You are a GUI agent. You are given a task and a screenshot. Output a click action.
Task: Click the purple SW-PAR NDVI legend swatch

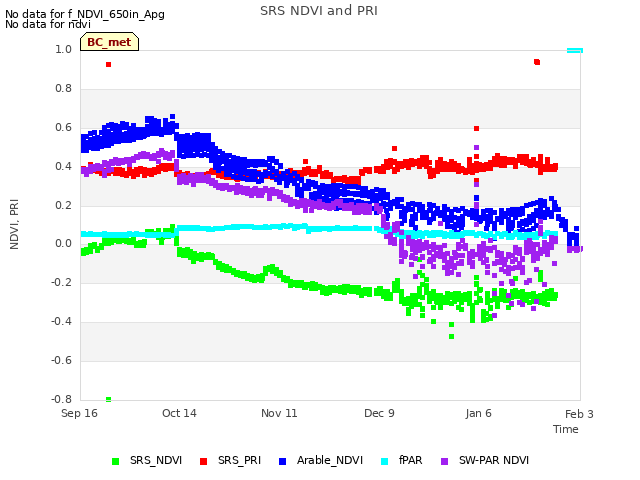click(x=445, y=461)
